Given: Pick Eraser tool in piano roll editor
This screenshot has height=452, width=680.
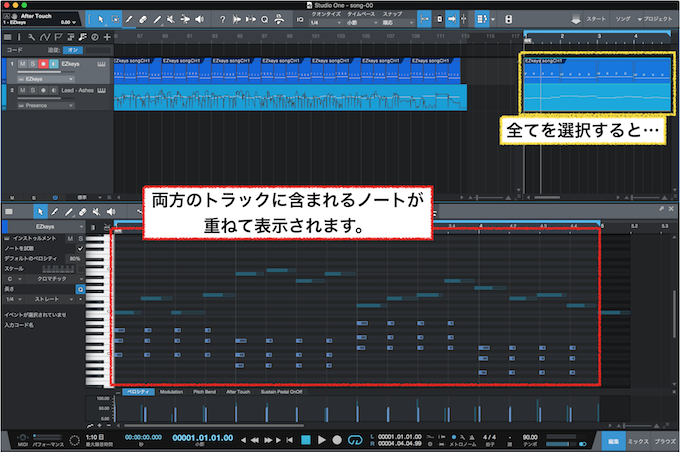Looking at the screenshot, I should [82, 212].
